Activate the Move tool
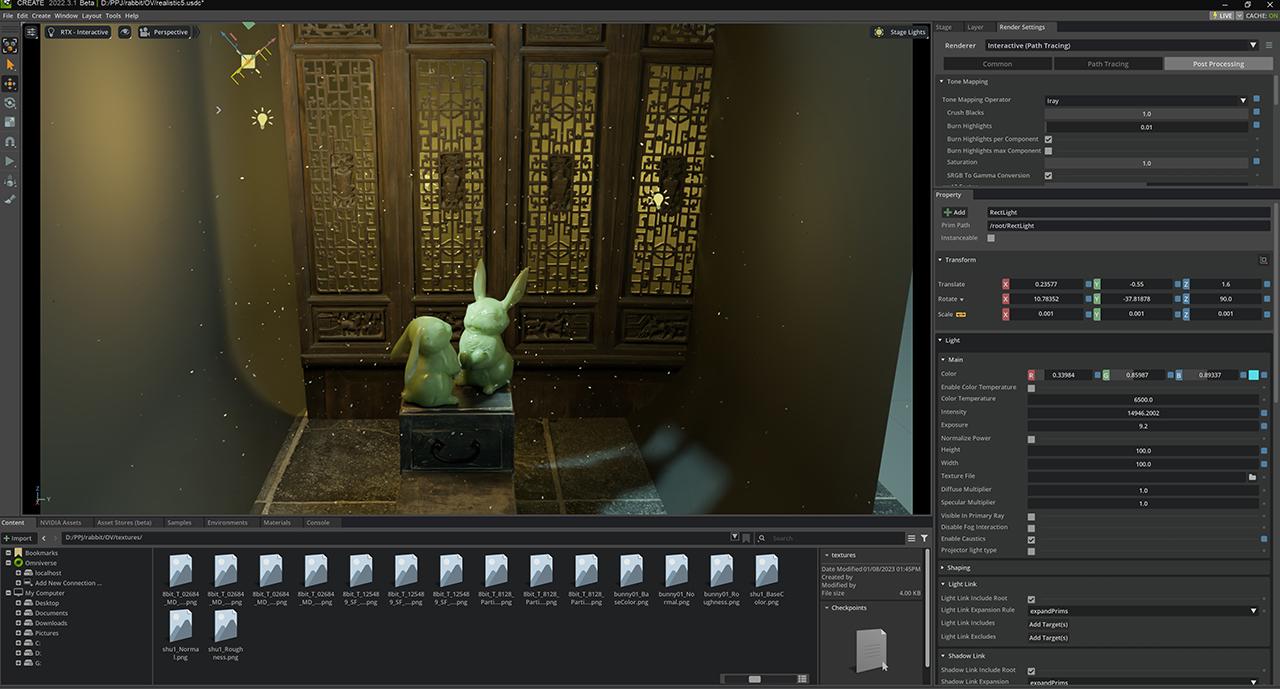 pos(11,84)
